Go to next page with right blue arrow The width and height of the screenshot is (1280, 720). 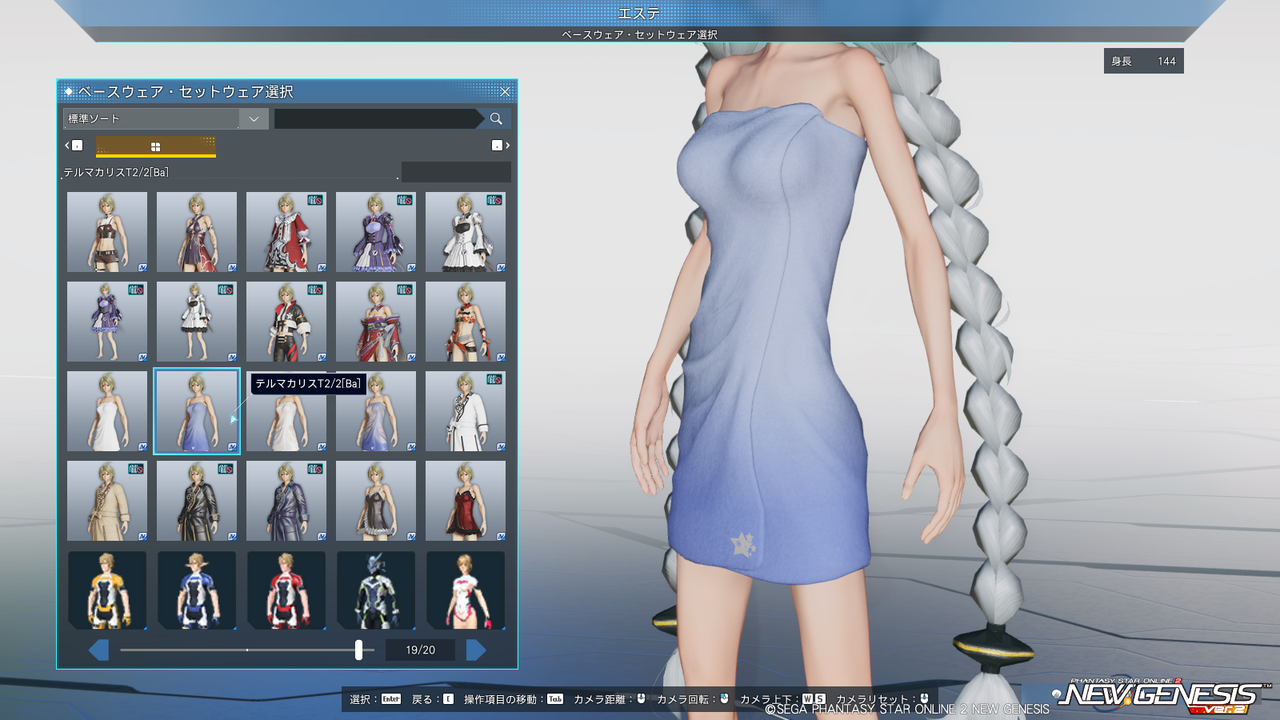476,650
